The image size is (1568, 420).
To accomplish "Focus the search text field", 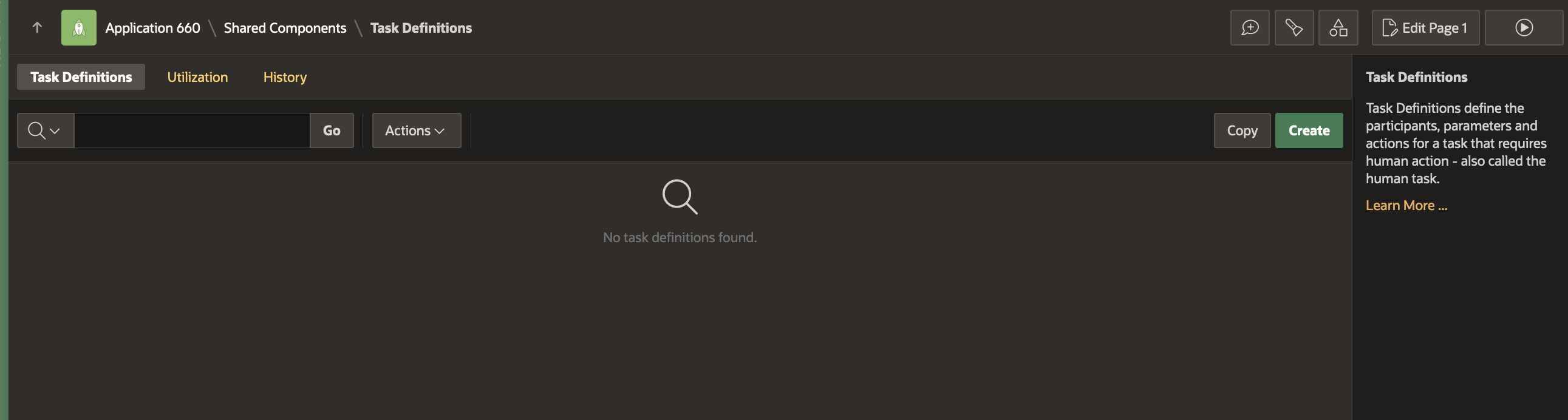I will [193, 130].
